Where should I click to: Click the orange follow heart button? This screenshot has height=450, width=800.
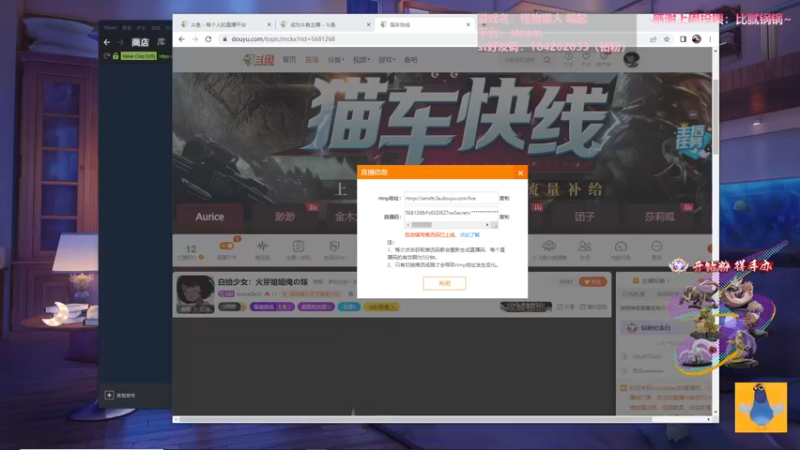(592, 282)
